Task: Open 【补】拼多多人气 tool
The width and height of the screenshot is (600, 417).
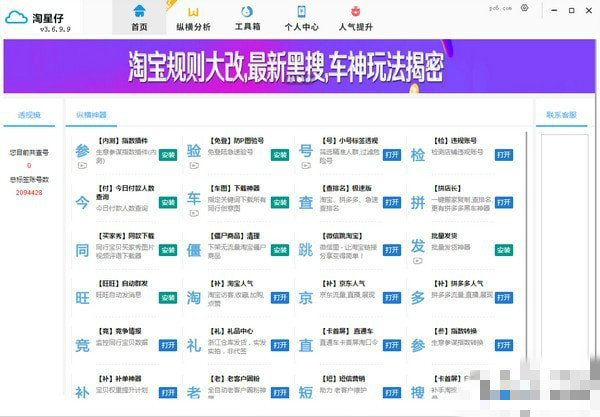Action: tap(504, 298)
